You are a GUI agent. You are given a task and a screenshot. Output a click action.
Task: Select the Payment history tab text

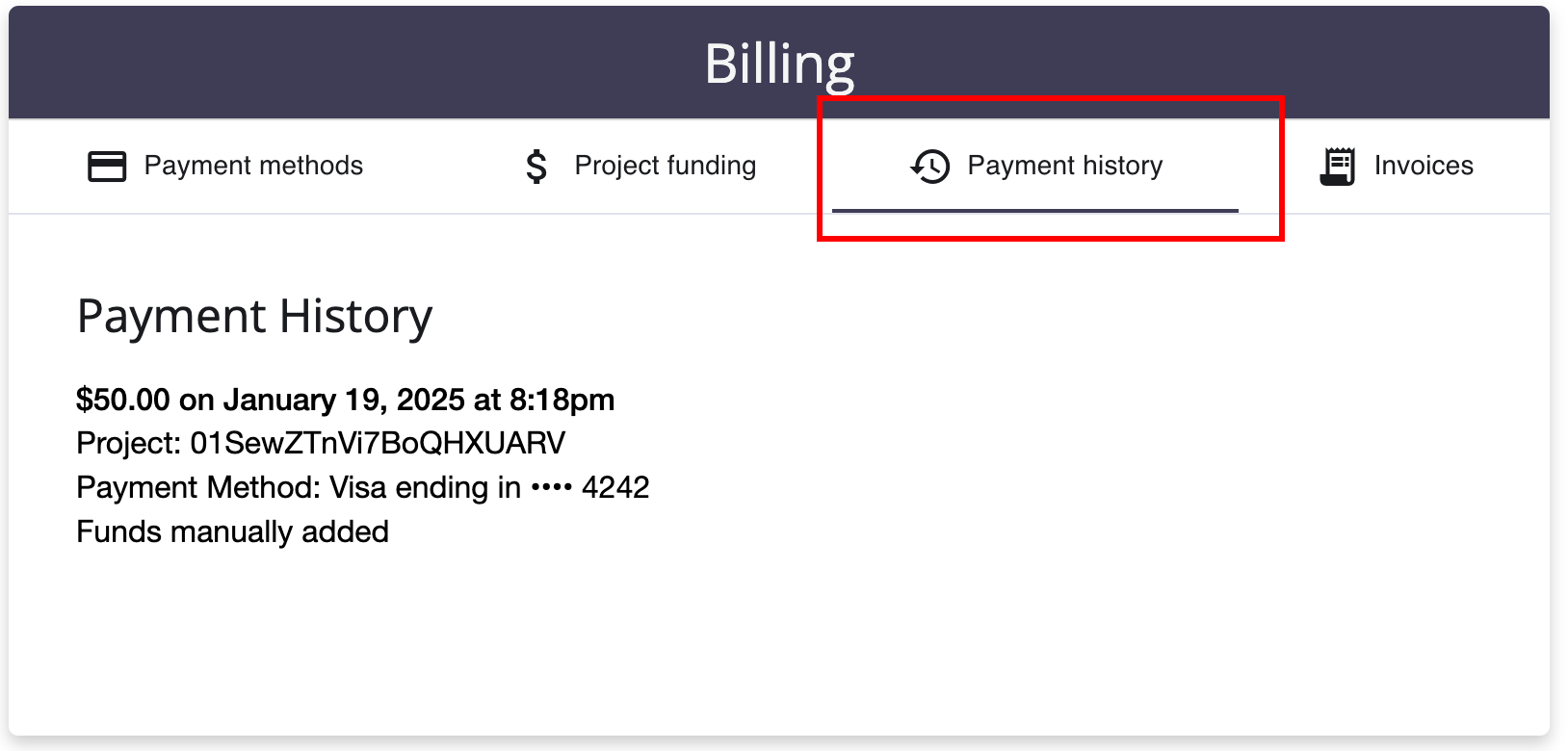tap(1065, 166)
